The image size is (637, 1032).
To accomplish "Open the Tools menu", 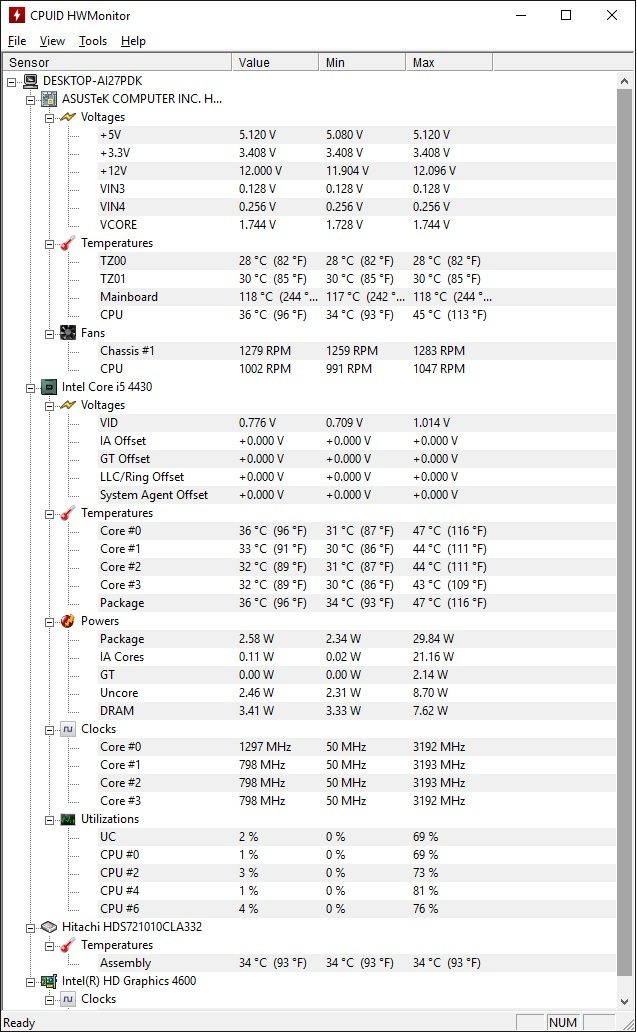I will click(93, 41).
